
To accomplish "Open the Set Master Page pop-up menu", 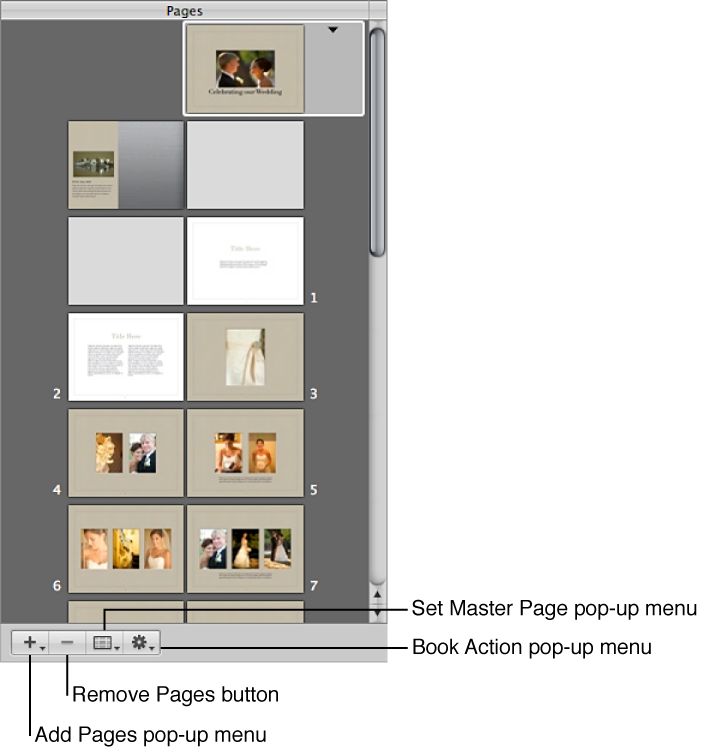I will (105, 643).
